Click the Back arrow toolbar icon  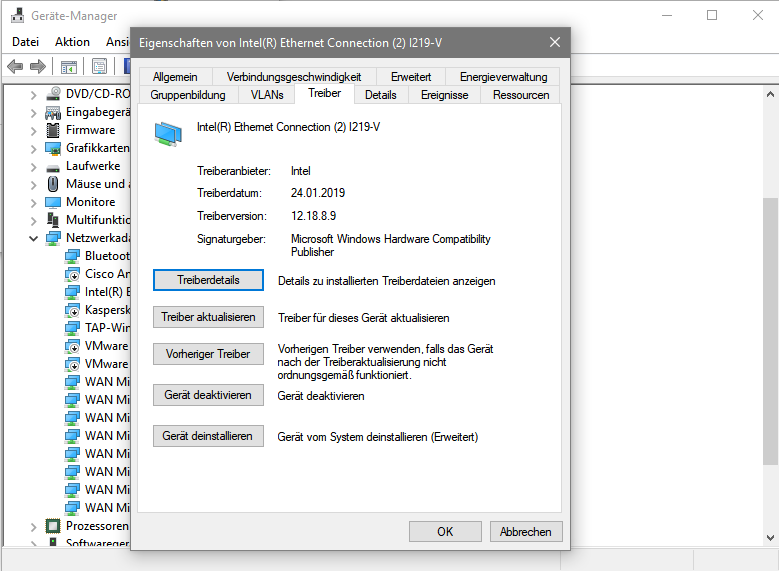click(x=15, y=66)
